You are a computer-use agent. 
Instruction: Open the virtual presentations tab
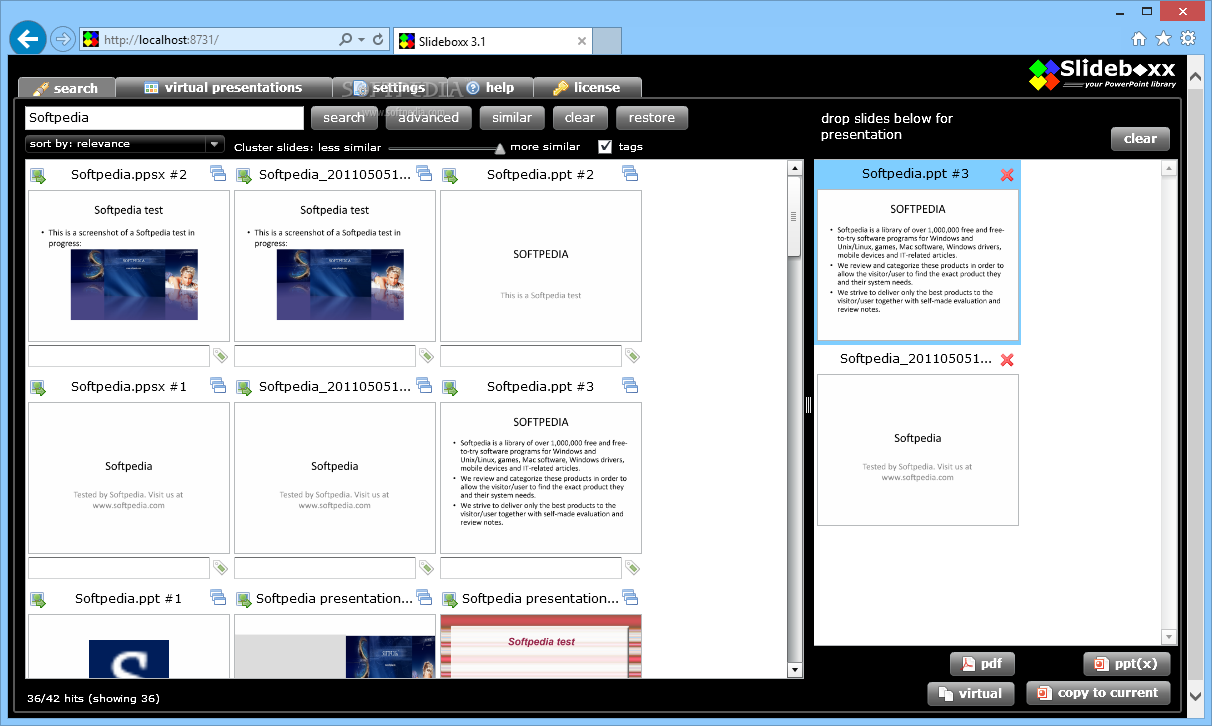[223, 88]
